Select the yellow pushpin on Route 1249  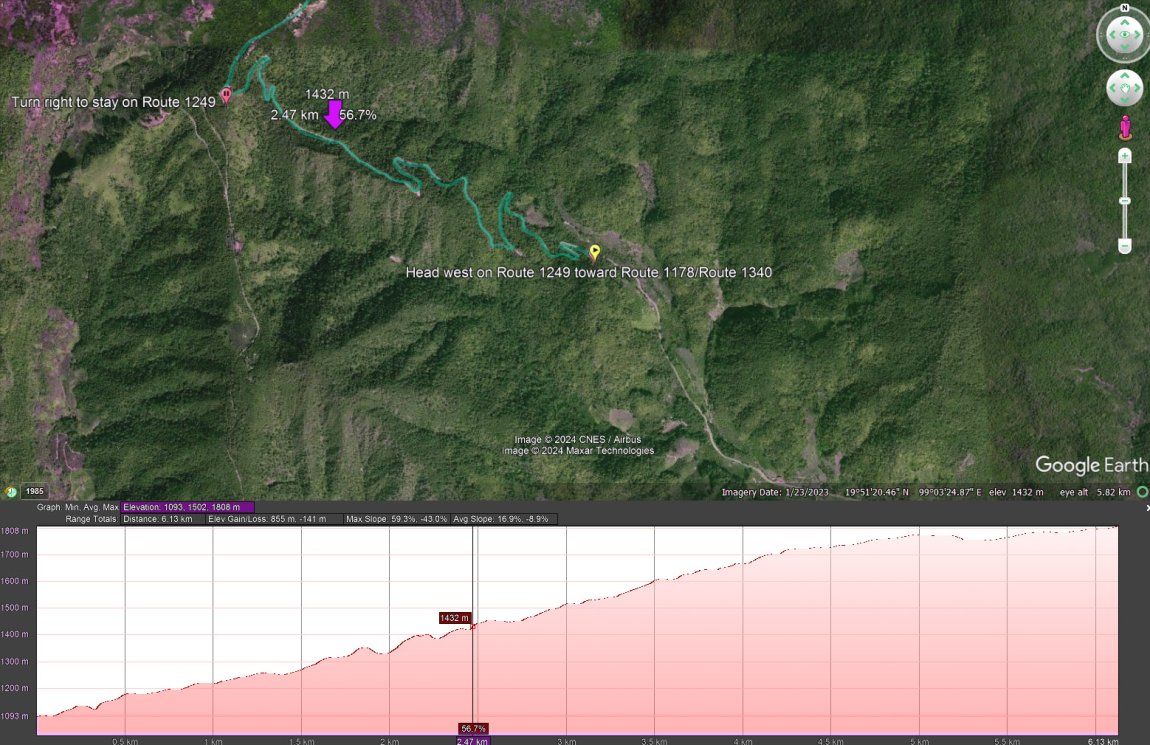point(593,253)
